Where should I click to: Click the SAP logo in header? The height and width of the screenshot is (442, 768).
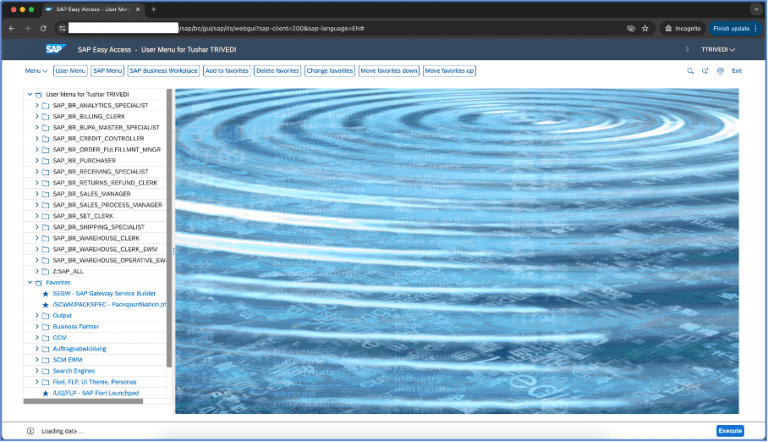pyautogui.click(x=54, y=49)
